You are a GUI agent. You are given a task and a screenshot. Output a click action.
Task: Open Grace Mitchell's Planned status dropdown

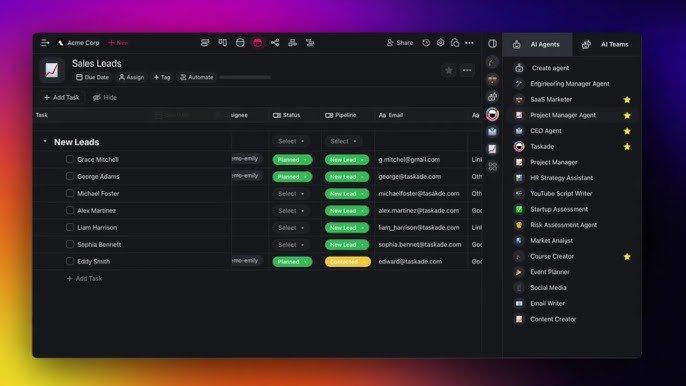click(x=292, y=160)
